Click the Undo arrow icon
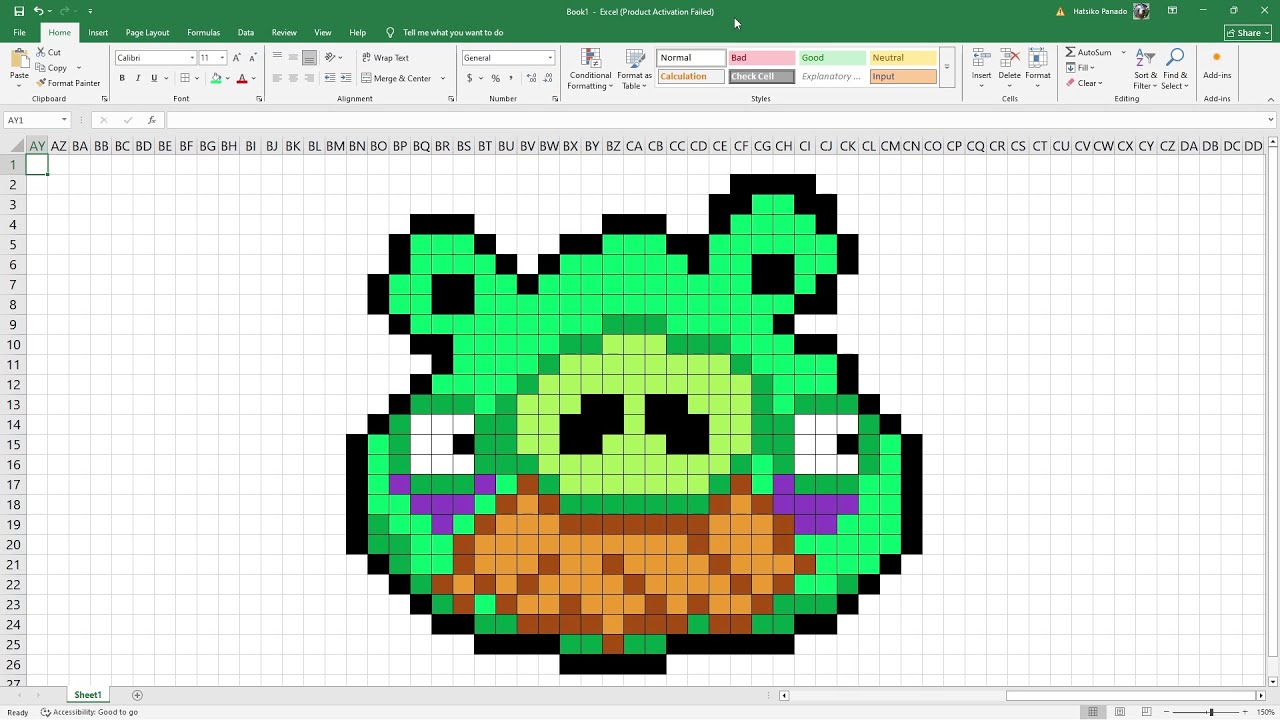Viewport: 1280px width, 720px height. coord(38,11)
